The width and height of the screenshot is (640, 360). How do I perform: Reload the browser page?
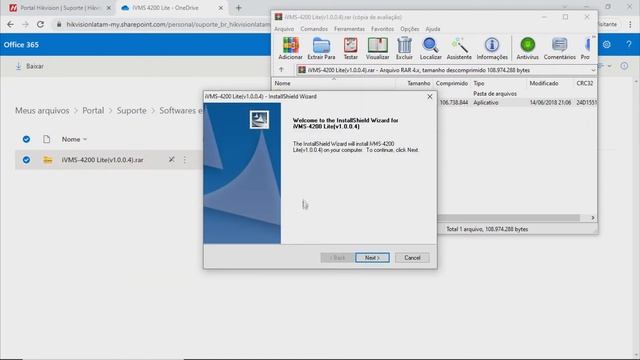(40, 24)
